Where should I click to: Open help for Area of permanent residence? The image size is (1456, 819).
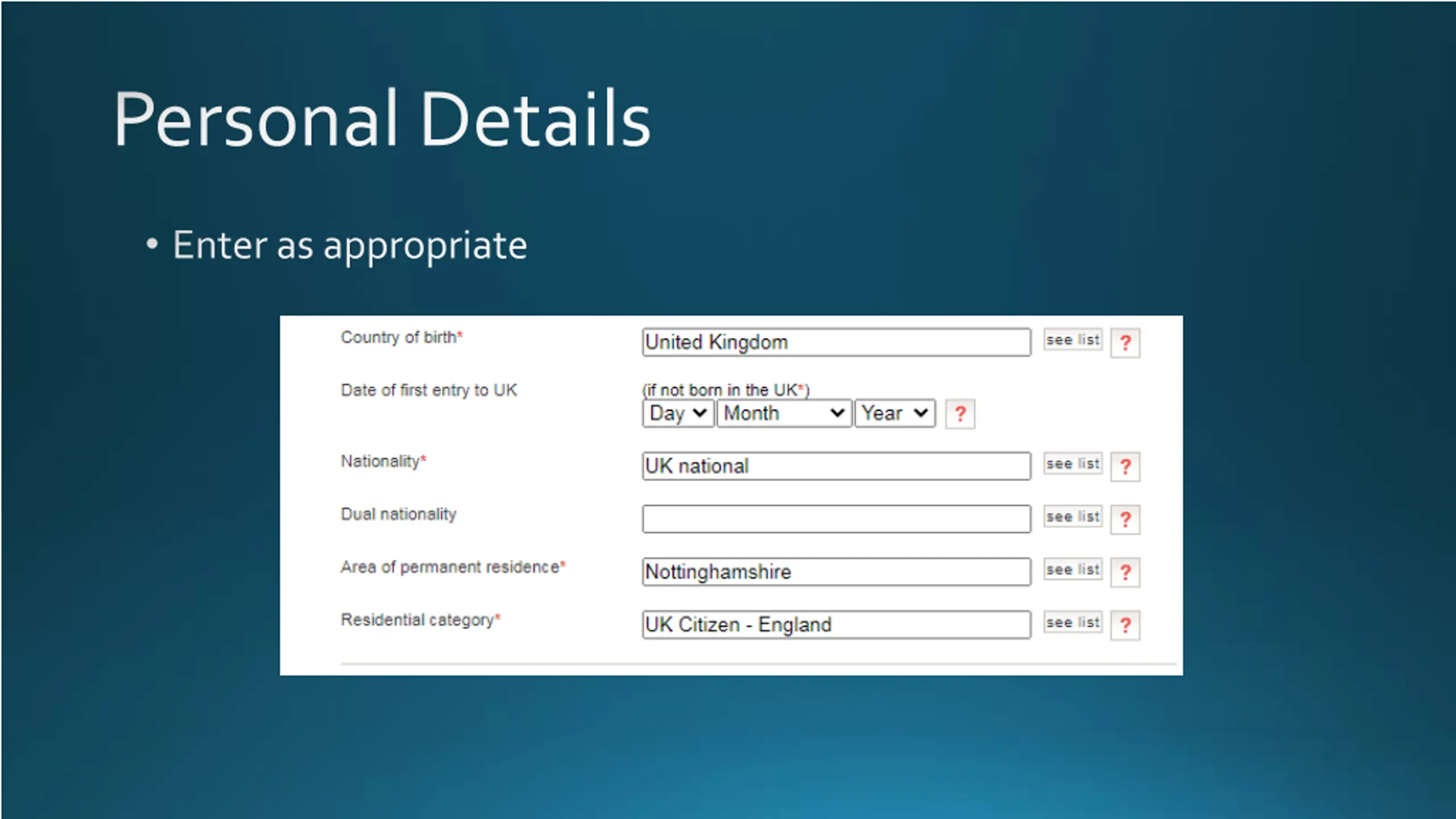tap(1125, 572)
